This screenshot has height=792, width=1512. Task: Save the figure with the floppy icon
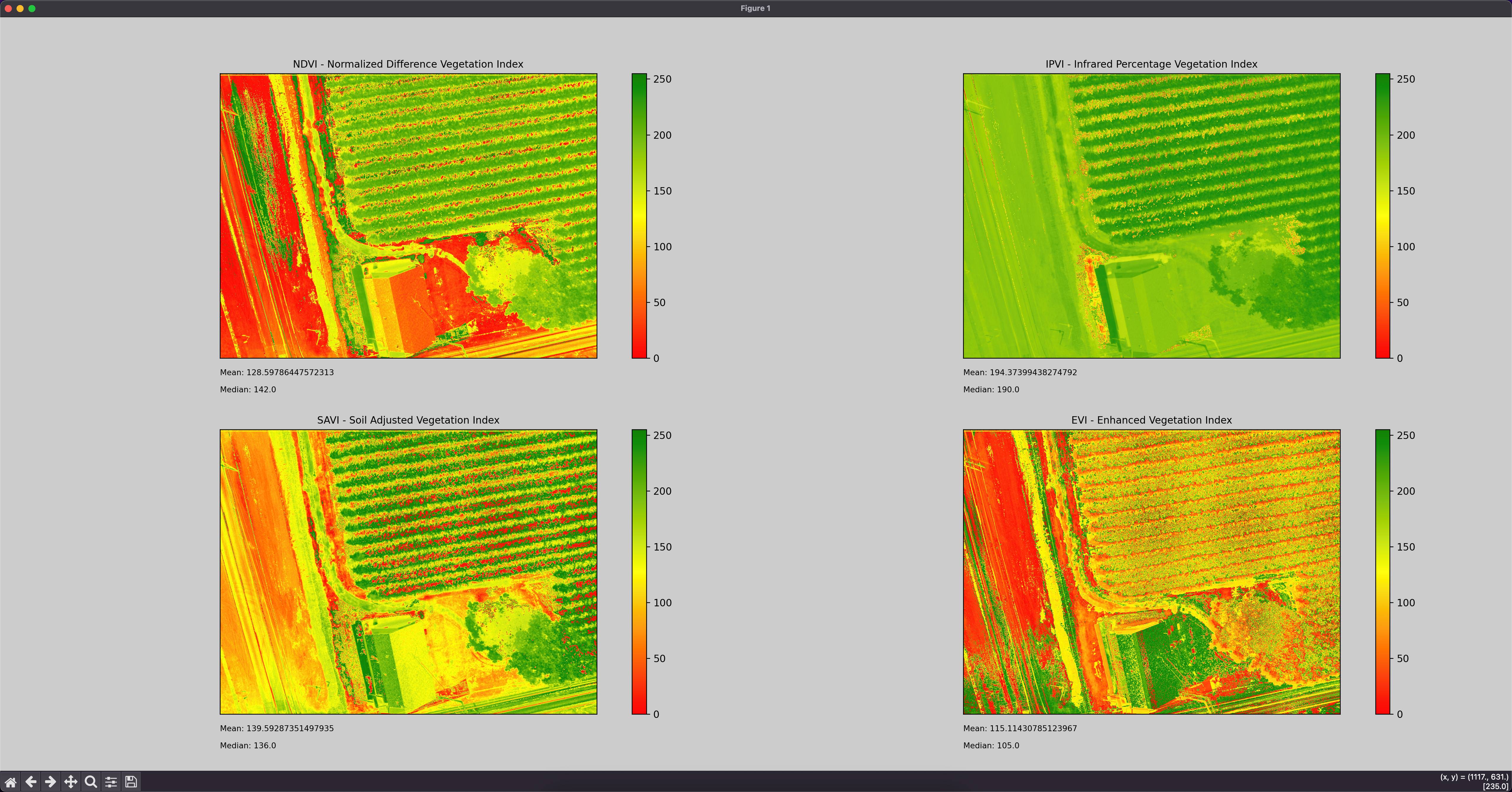coord(131,781)
